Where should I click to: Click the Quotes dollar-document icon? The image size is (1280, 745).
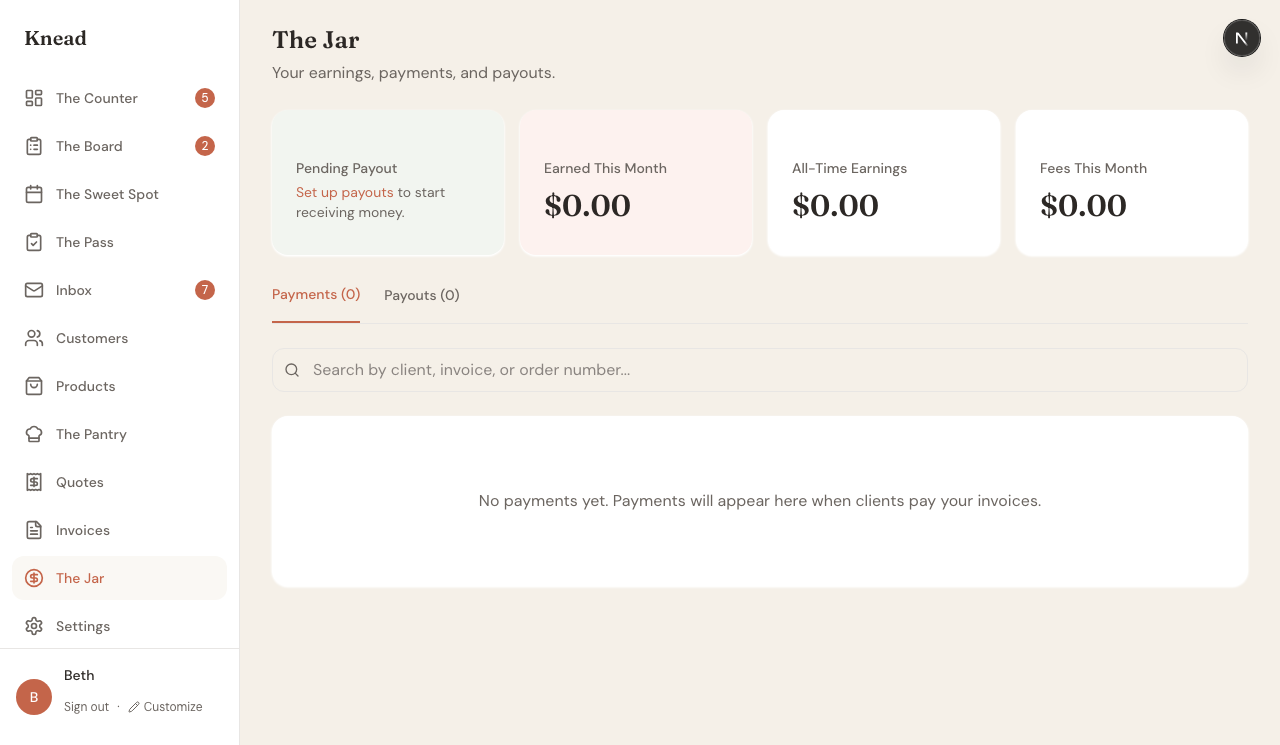33,481
